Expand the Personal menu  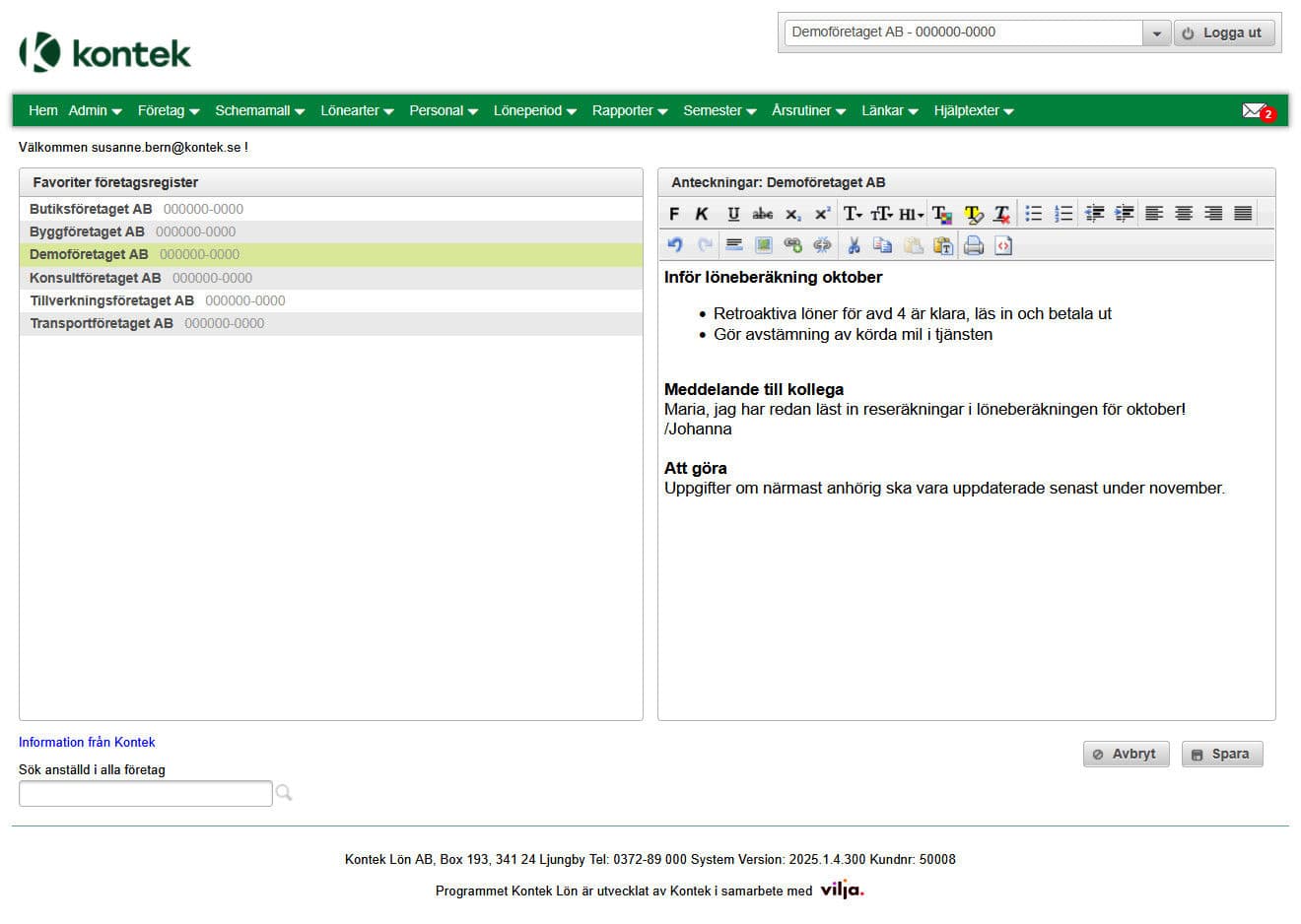[444, 110]
